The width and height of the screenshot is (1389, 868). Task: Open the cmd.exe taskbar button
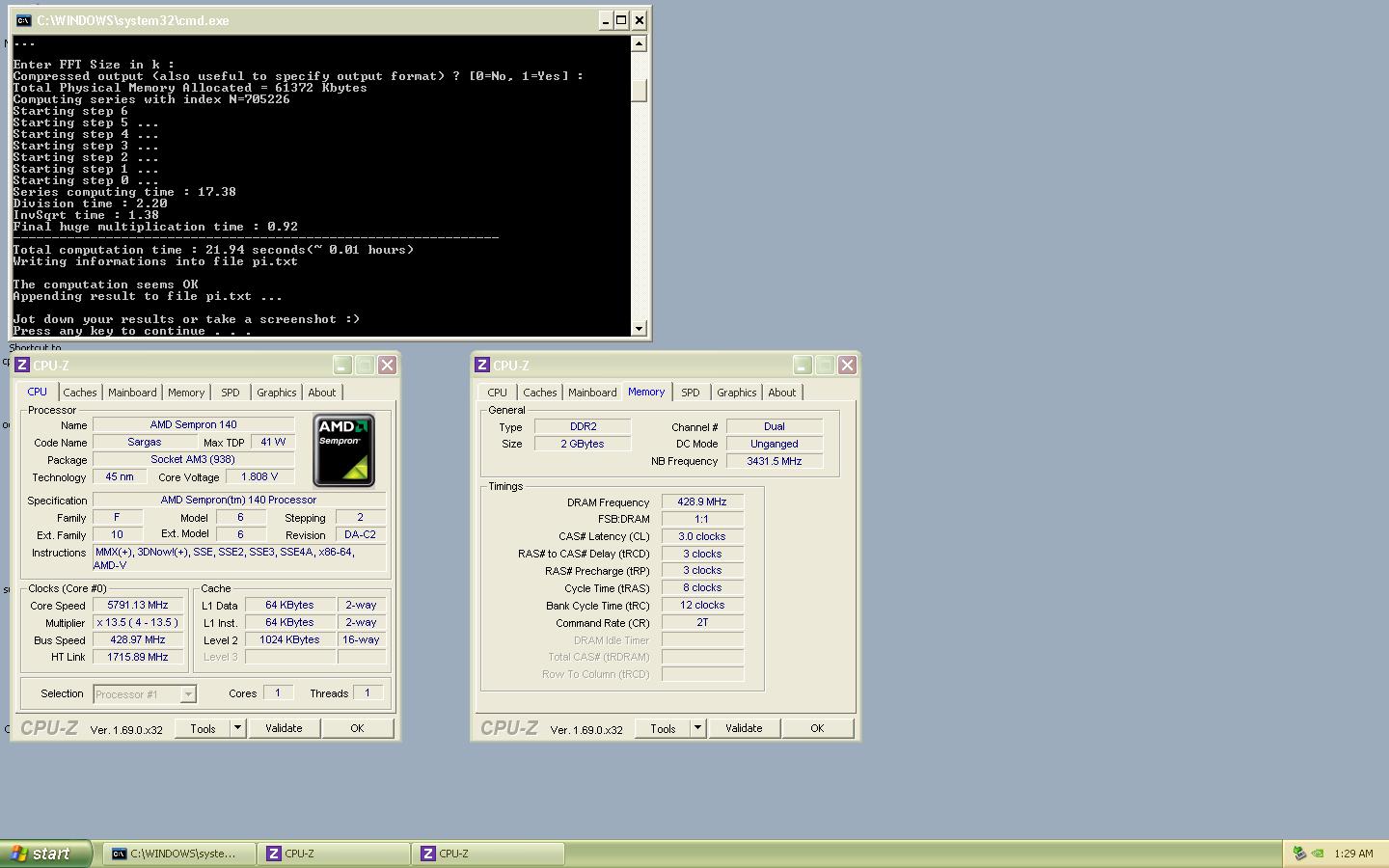(178, 854)
